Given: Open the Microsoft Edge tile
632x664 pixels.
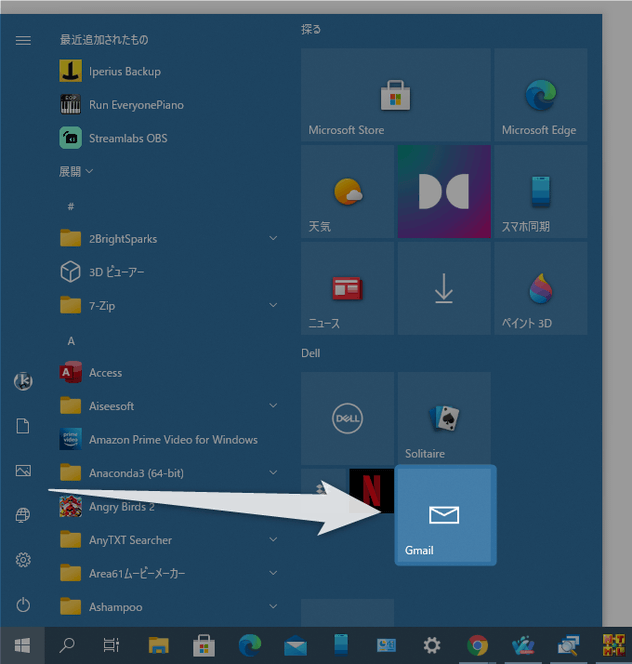Looking at the screenshot, I should (x=541, y=94).
